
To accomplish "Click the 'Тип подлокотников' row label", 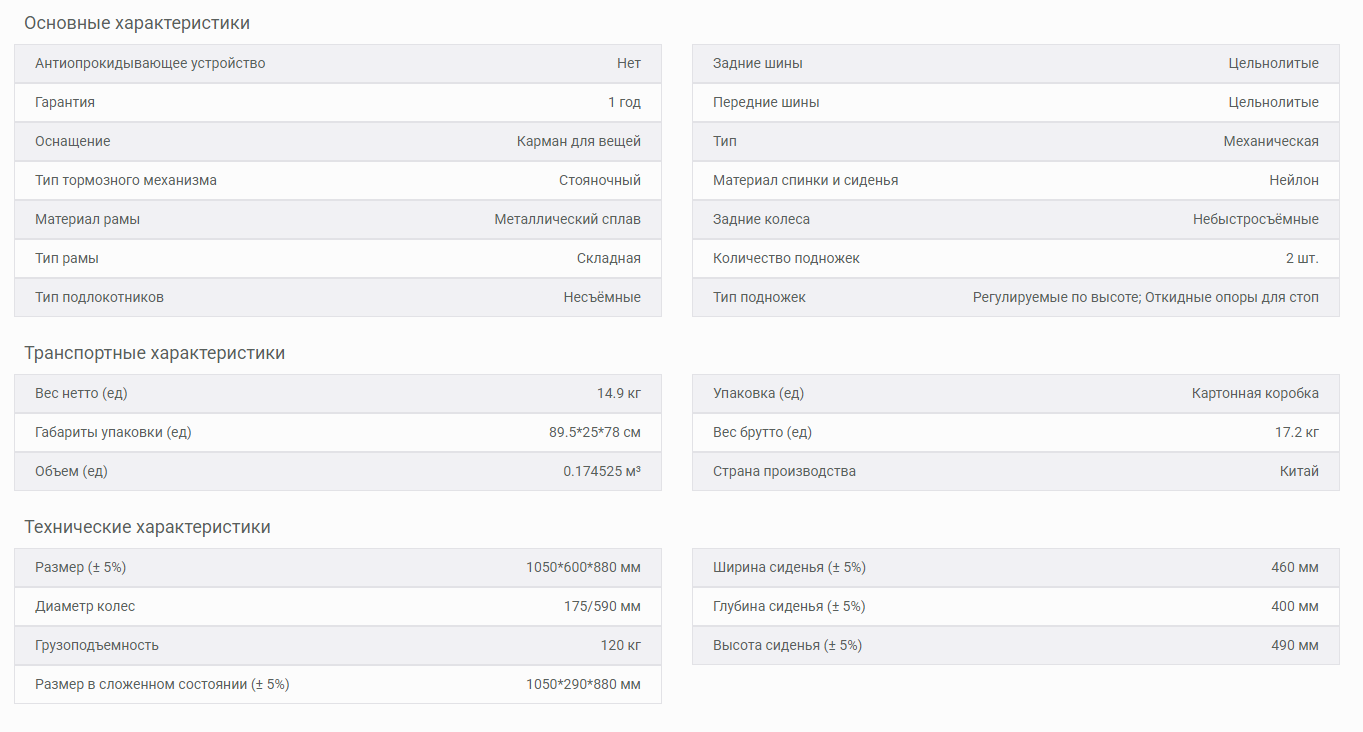I will click(x=99, y=297).
